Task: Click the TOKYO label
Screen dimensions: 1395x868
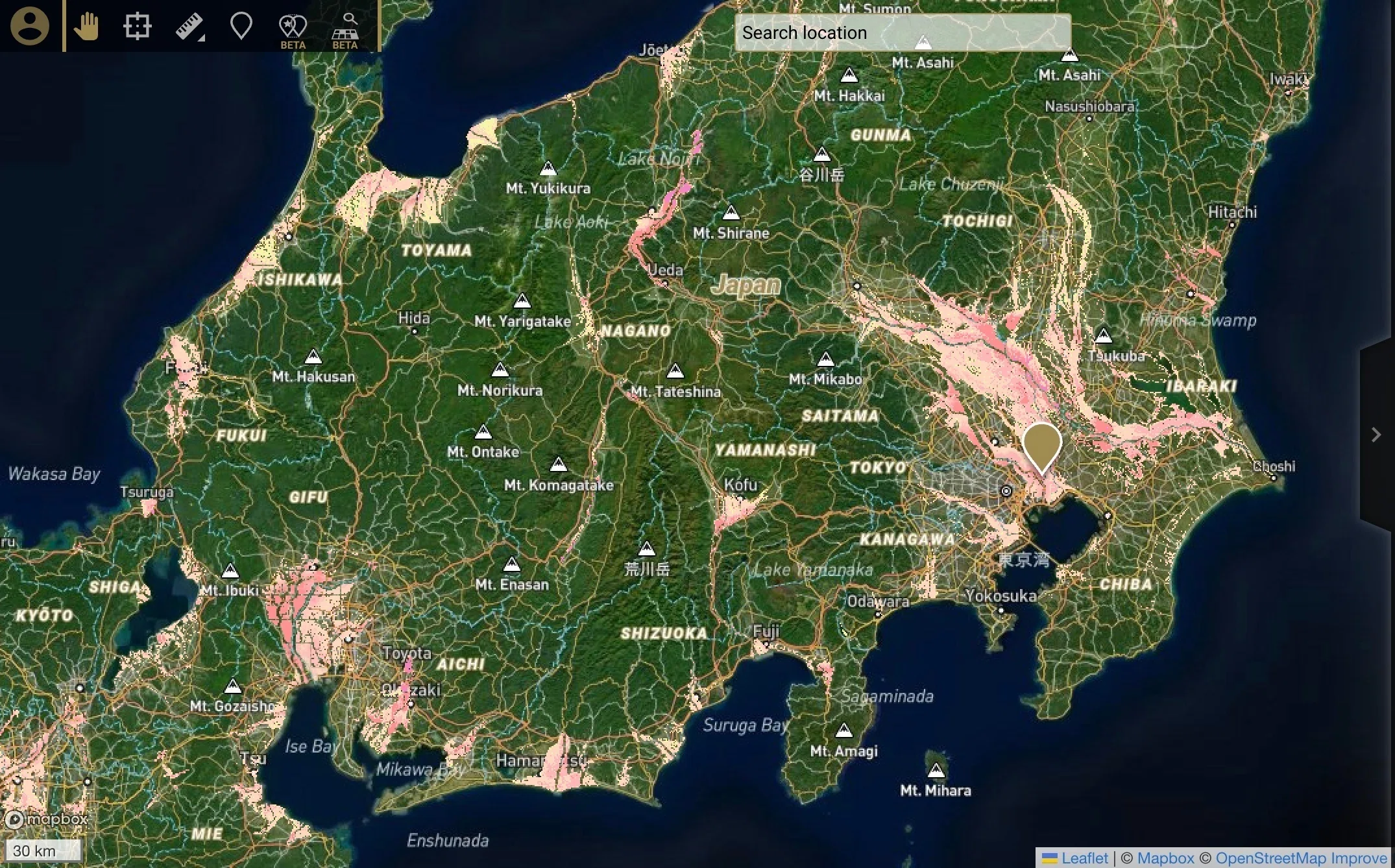Action: pyautogui.click(x=879, y=467)
